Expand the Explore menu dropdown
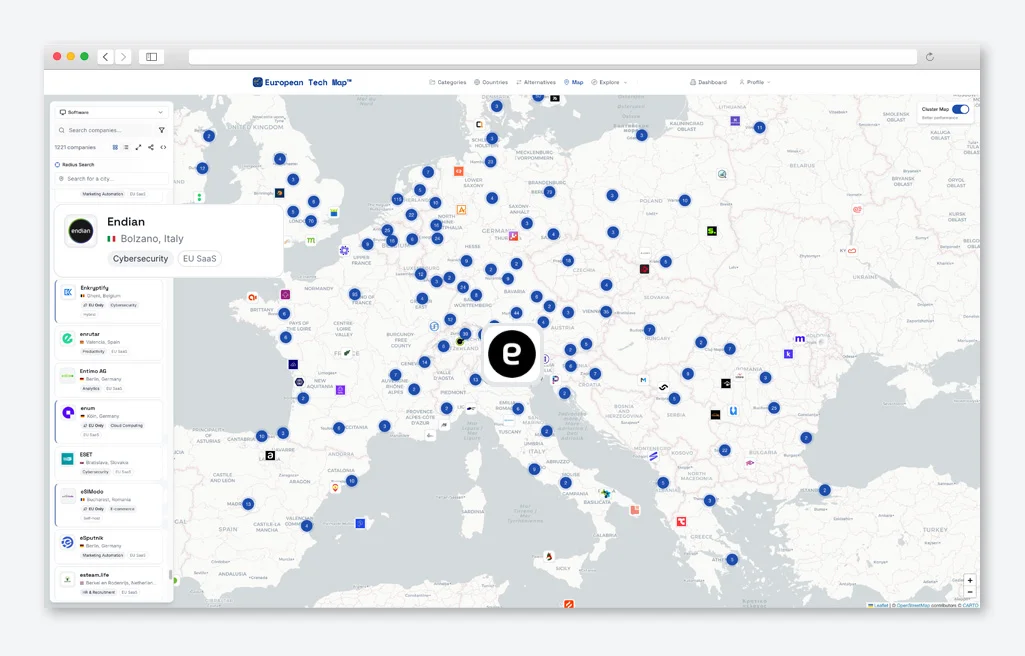Image resolution: width=1025 pixels, height=656 pixels. pyautogui.click(x=609, y=82)
